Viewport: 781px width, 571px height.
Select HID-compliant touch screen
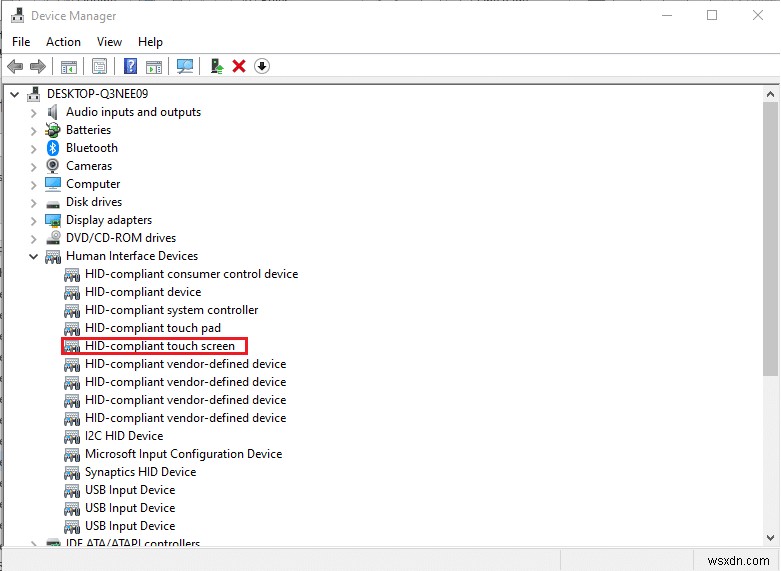(x=159, y=346)
